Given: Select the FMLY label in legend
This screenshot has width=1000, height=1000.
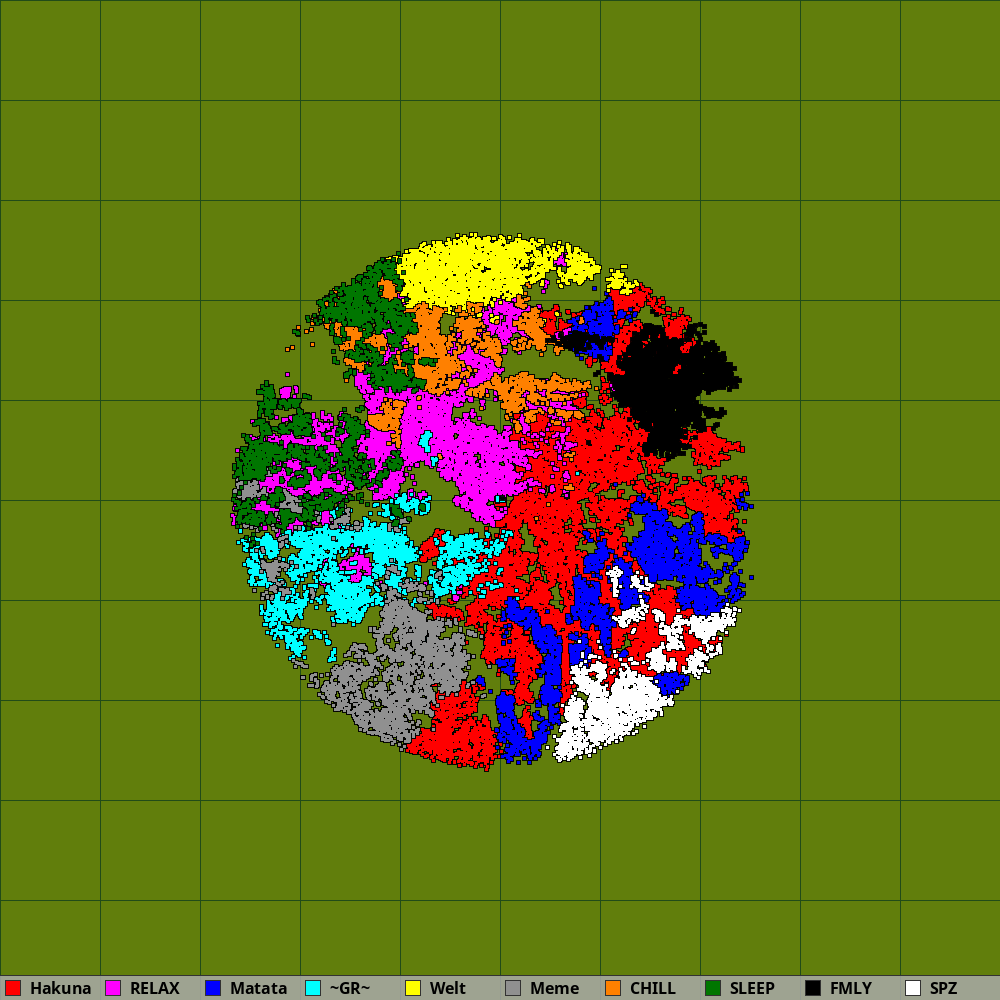Looking at the screenshot, I should (x=851, y=988).
